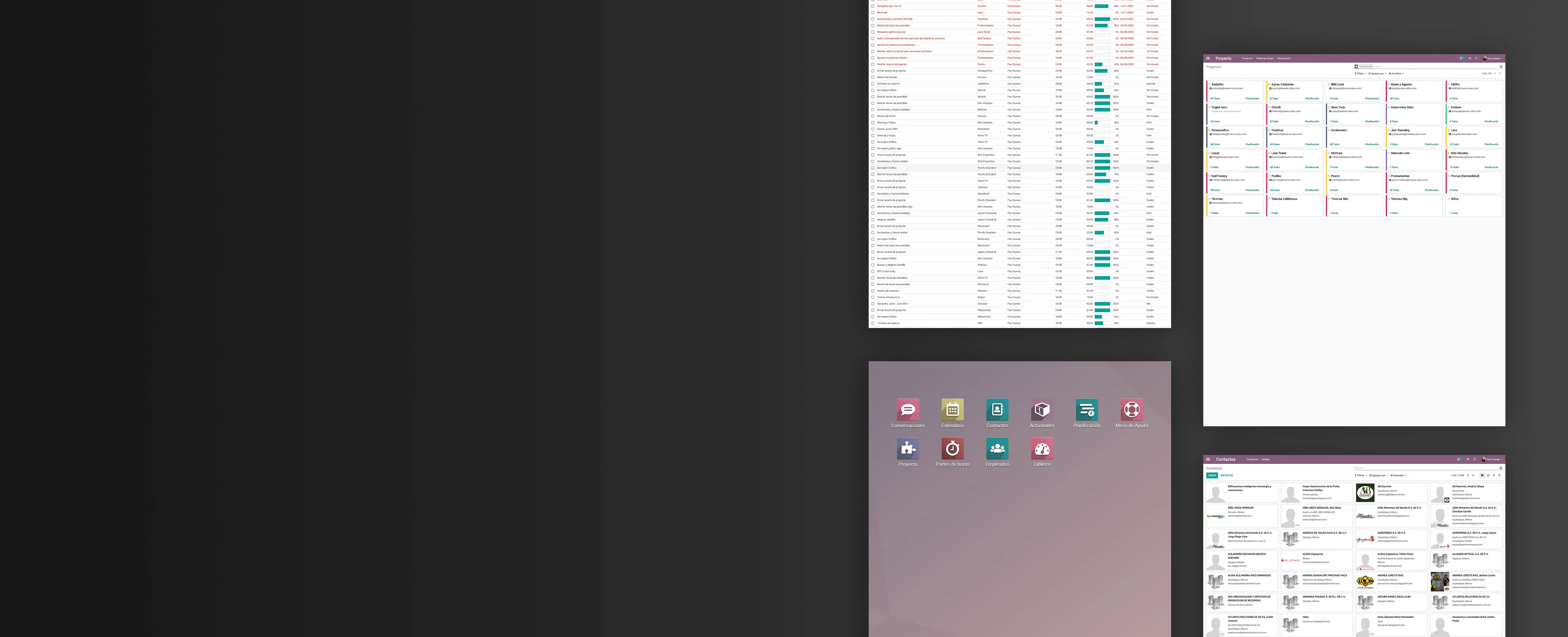The height and width of the screenshot is (637, 1568).
Task: Switch Contactos to list view
Action: pyautogui.click(x=1488, y=476)
